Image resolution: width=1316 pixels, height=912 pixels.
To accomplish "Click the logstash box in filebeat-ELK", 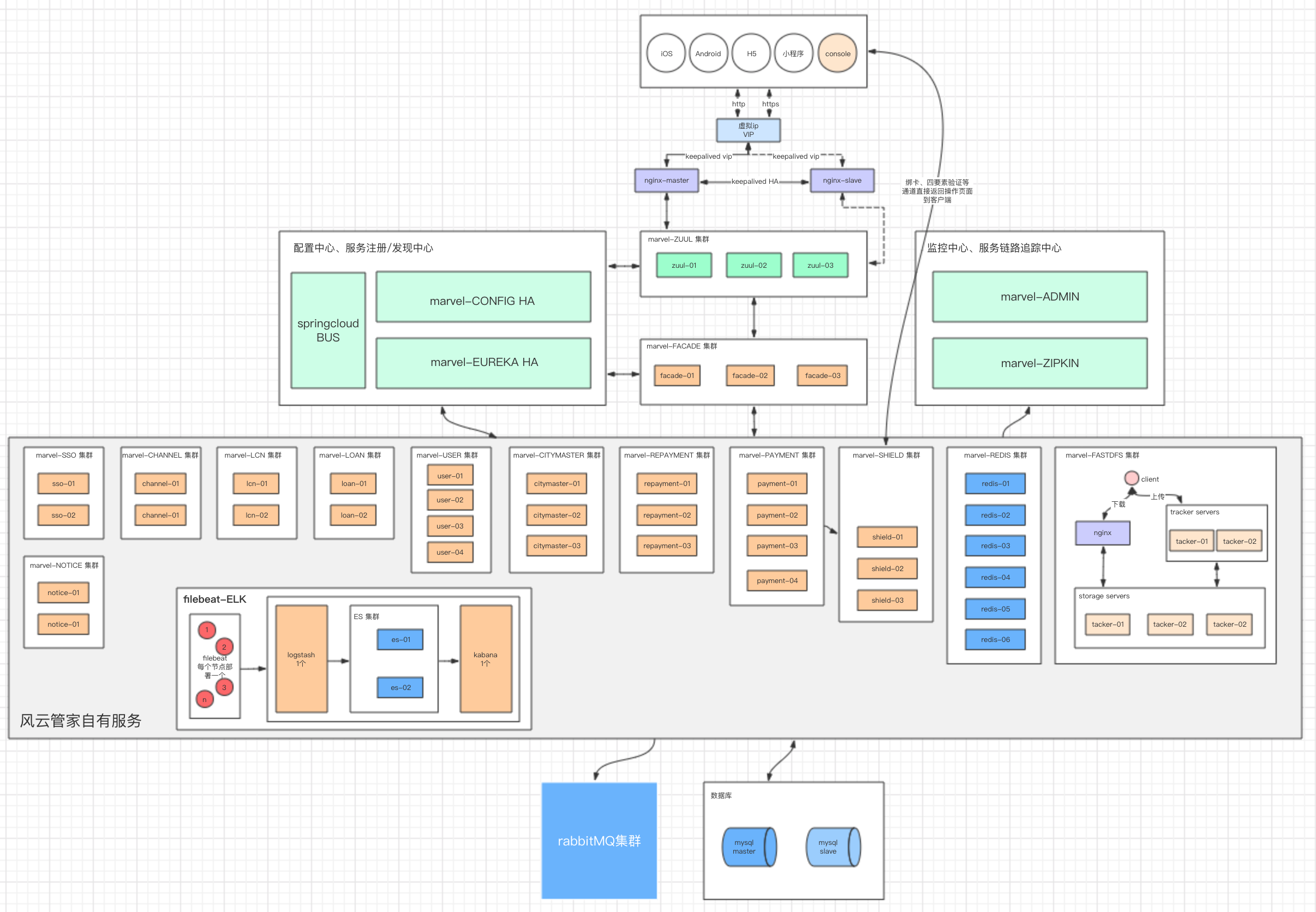I will (301, 659).
